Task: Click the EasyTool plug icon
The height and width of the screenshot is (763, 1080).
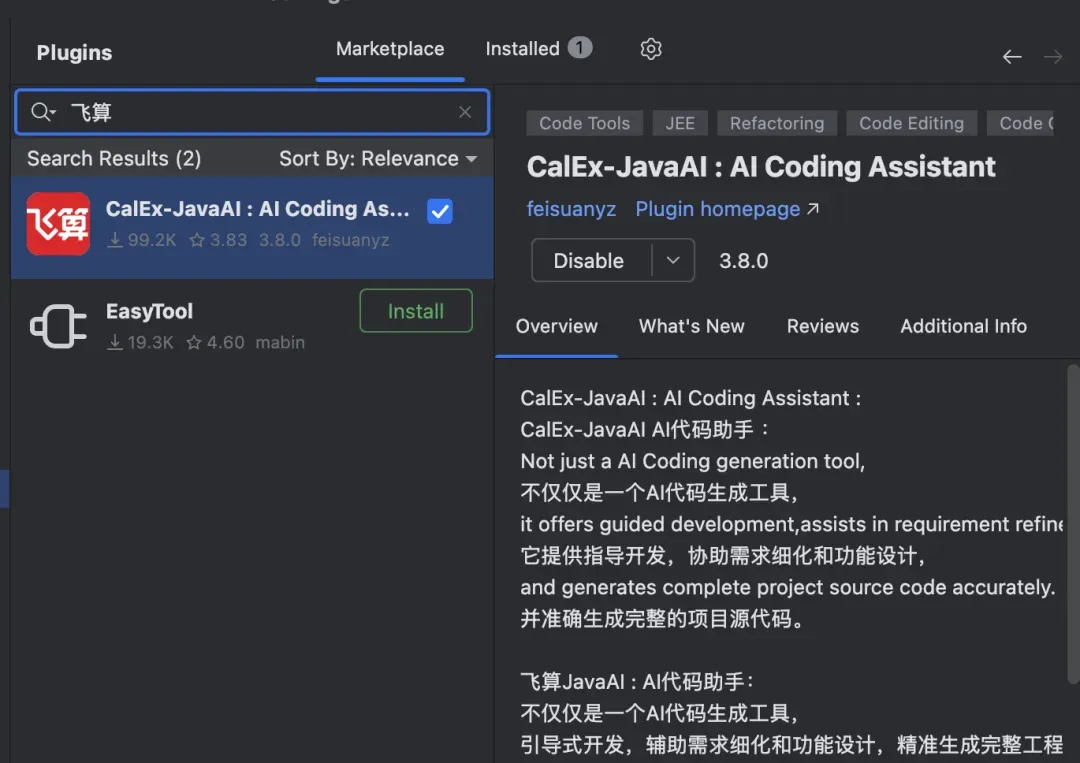Action: 59,326
